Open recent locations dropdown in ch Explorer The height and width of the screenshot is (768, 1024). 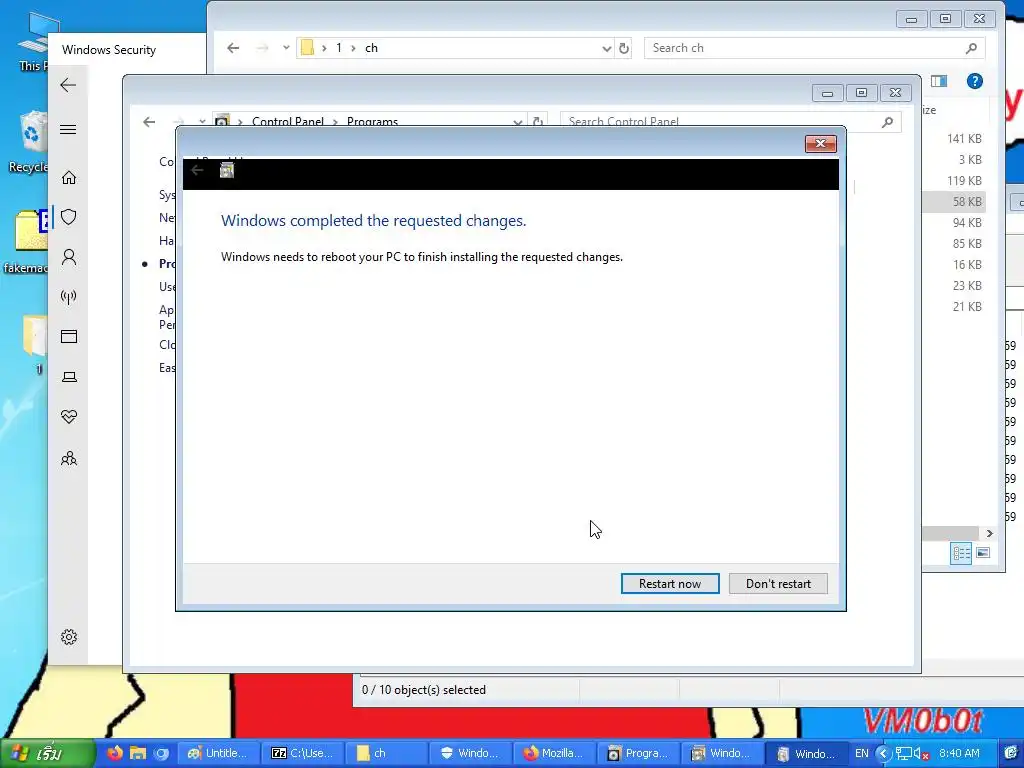coord(286,48)
